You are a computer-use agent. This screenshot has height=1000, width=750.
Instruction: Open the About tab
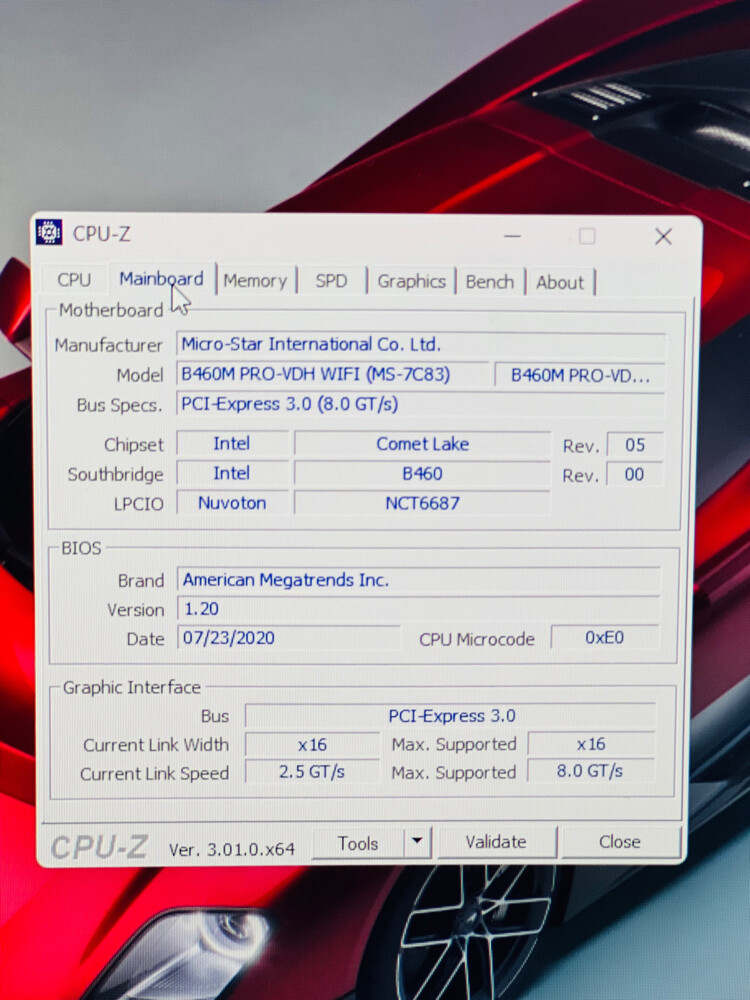[559, 283]
